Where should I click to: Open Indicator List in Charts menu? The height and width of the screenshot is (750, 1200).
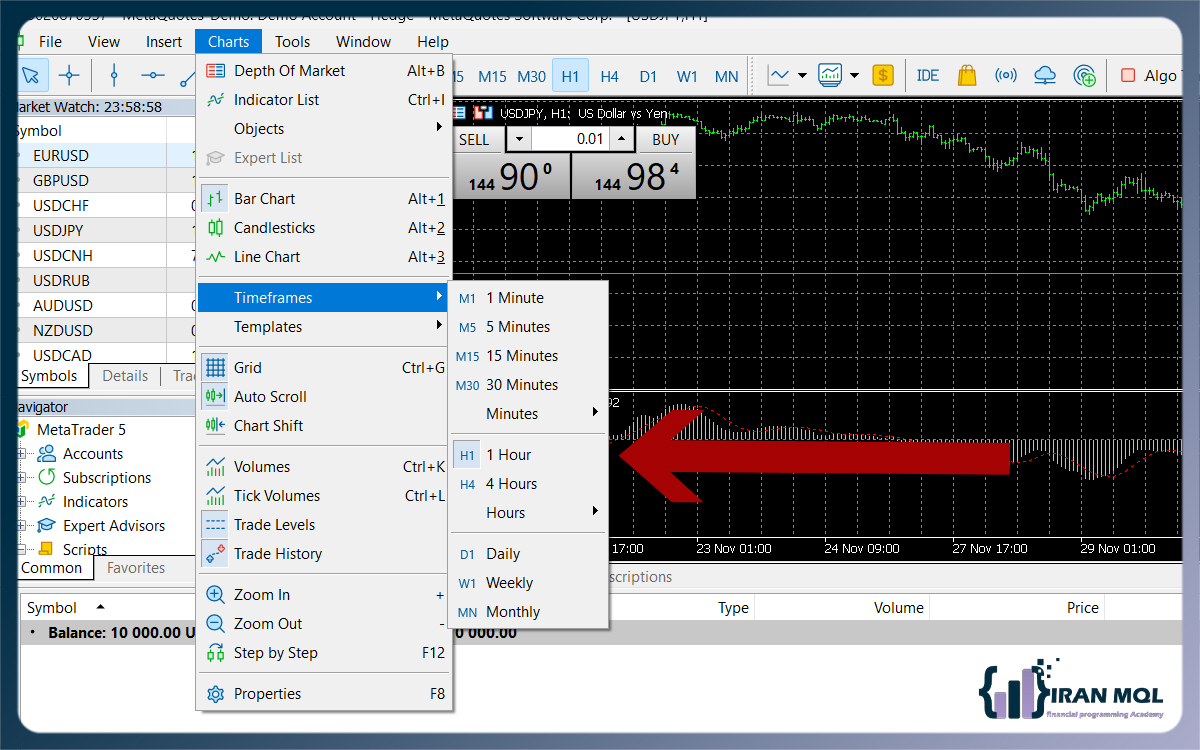pos(324,100)
